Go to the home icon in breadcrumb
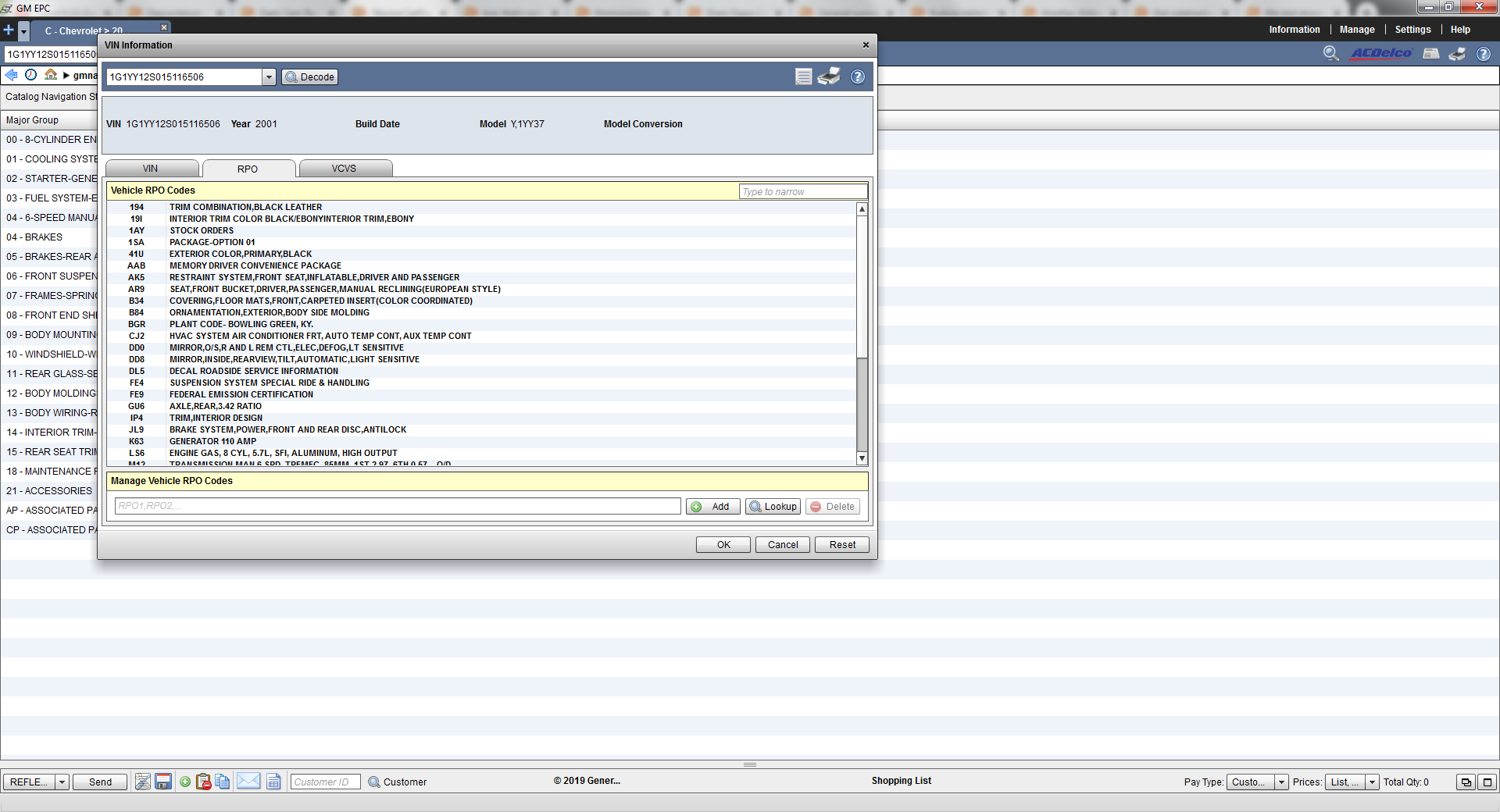The height and width of the screenshot is (812, 1500). tap(51, 75)
